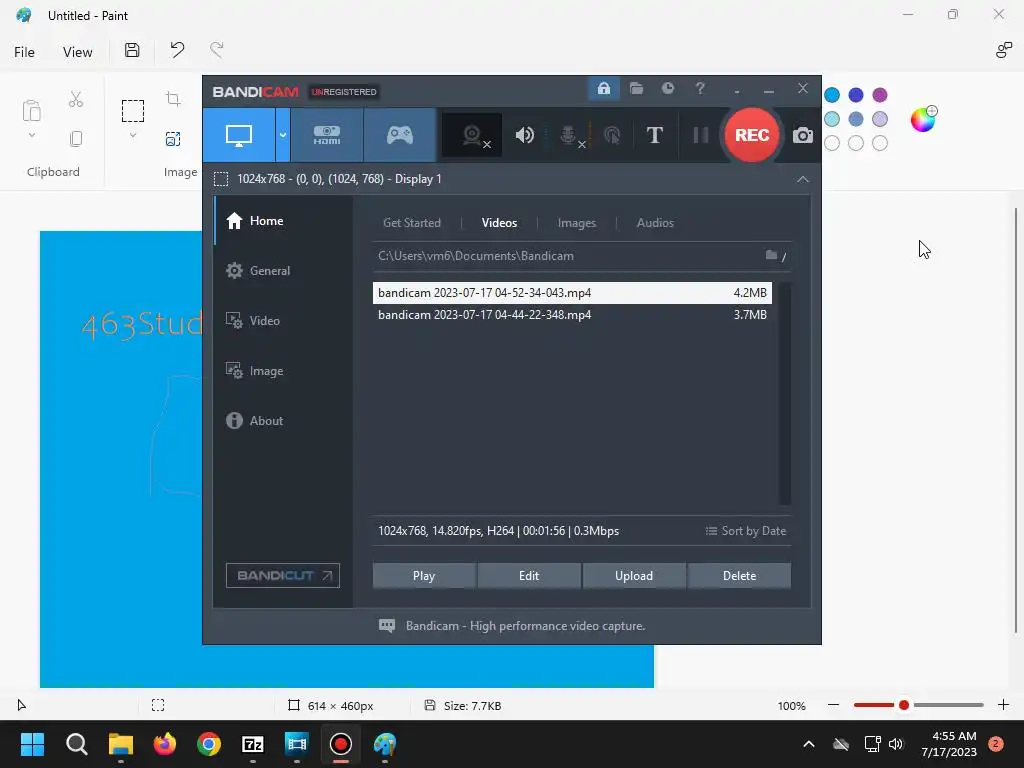Click the Paste icon in Paint
This screenshot has height=768, width=1024.
[31, 111]
